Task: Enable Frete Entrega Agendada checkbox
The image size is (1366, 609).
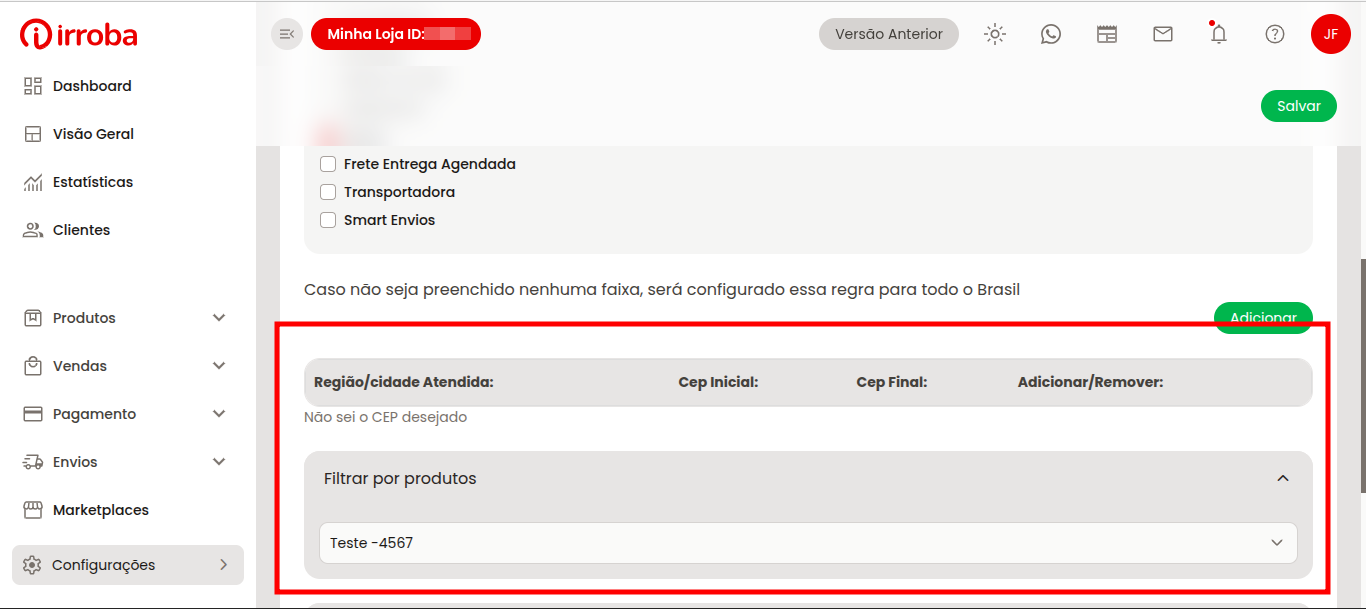Action: 328,164
